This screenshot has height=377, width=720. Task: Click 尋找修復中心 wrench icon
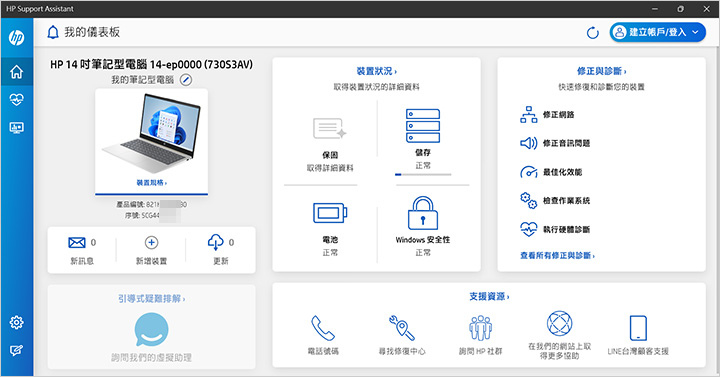click(402, 328)
